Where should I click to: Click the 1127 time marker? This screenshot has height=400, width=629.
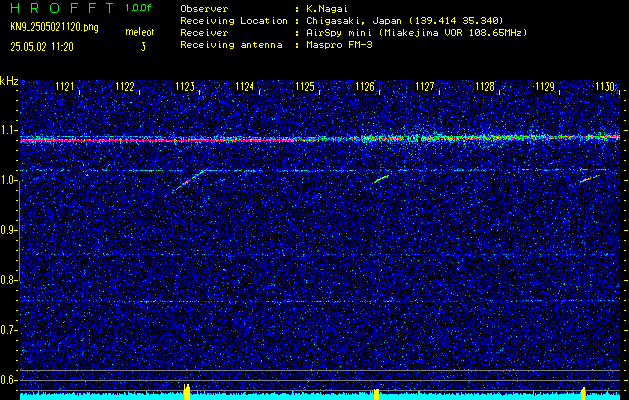point(425,87)
